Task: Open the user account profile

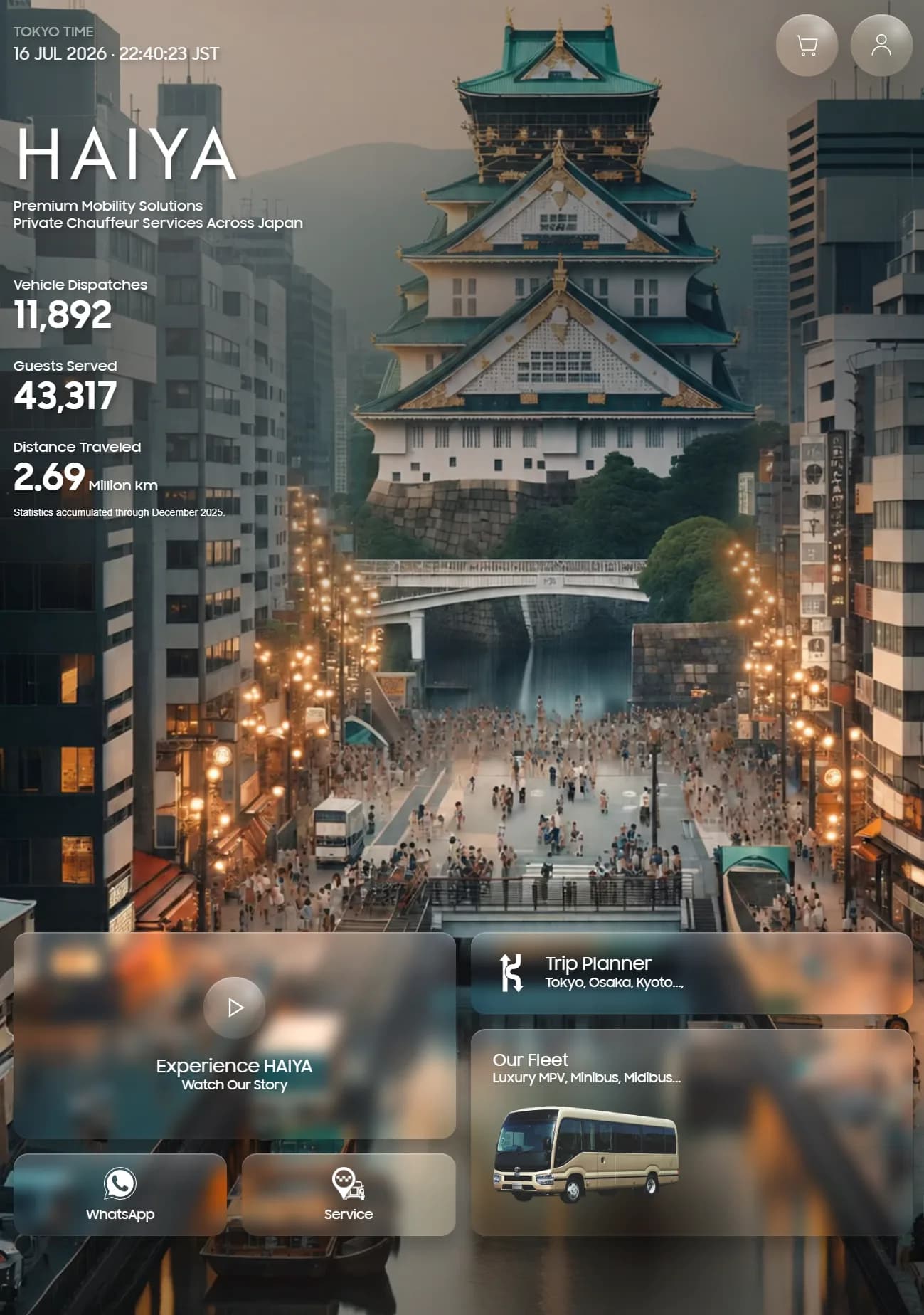Action: (881, 46)
